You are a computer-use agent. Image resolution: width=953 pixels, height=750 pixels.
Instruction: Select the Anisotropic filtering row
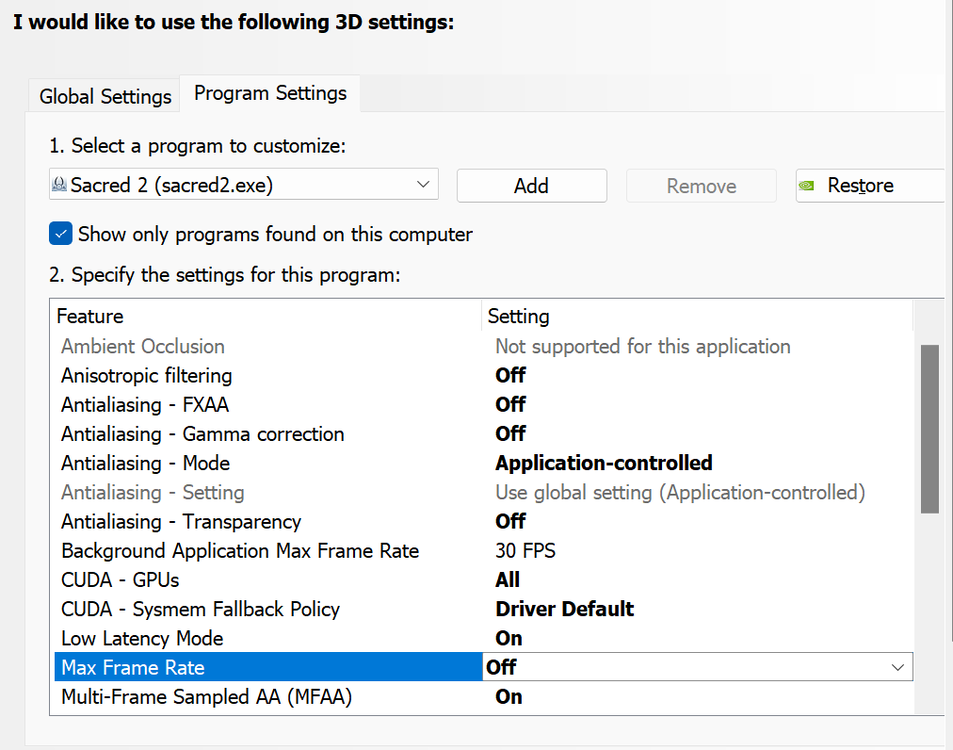[x=483, y=376]
